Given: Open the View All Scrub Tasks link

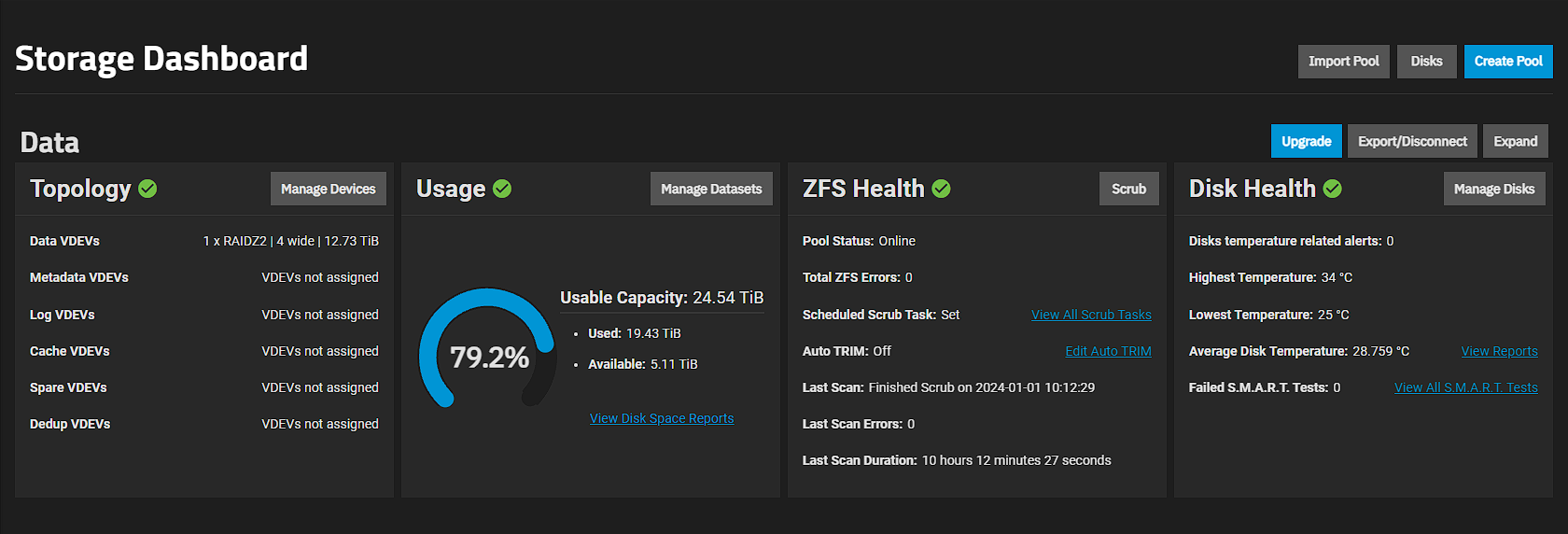Looking at the screenshot, I should (x=1091, y=315).
